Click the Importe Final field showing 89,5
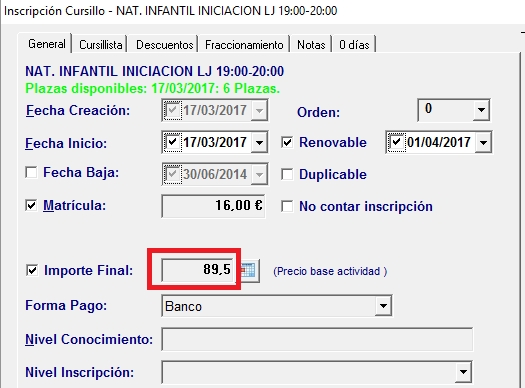Screen dimensions: 525x388 [x=198, y=269]
